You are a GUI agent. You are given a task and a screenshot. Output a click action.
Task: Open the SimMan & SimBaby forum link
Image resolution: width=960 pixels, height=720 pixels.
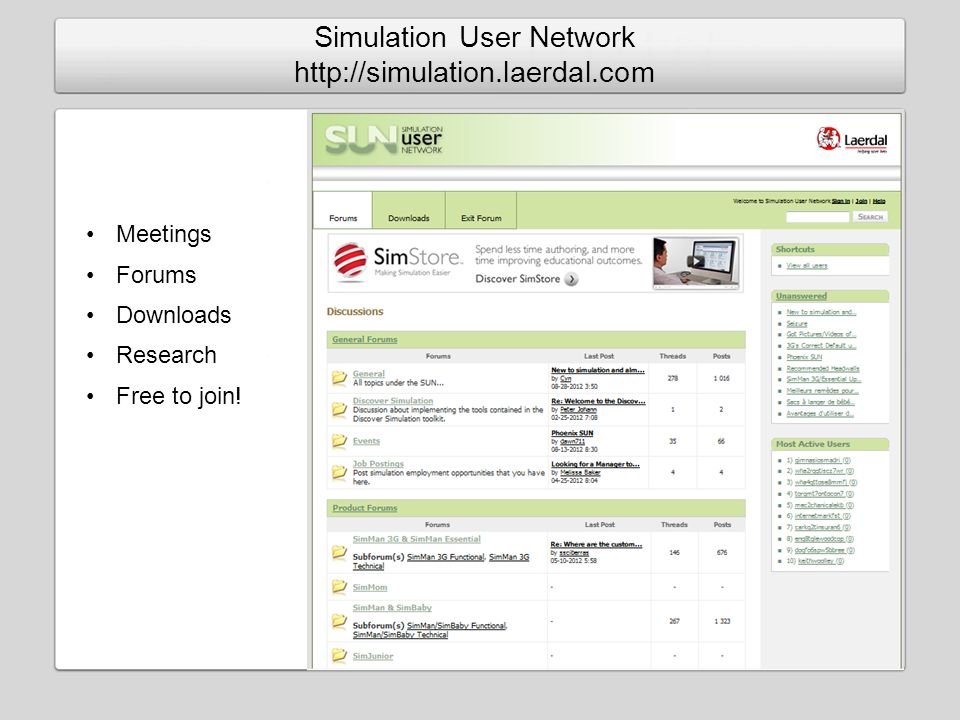click(x=392, y=607)
